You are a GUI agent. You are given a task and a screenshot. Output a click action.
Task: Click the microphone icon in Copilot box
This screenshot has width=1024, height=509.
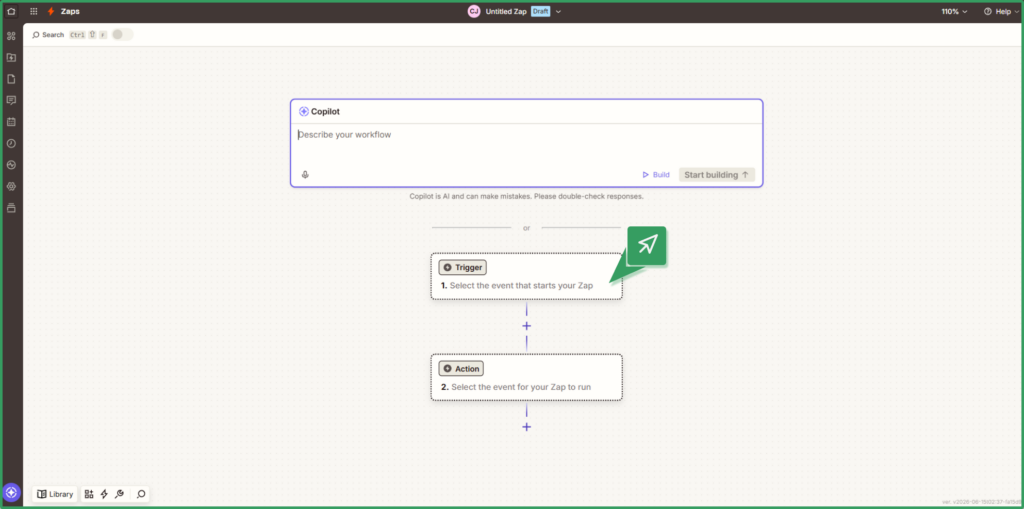(x=305, y=174)
